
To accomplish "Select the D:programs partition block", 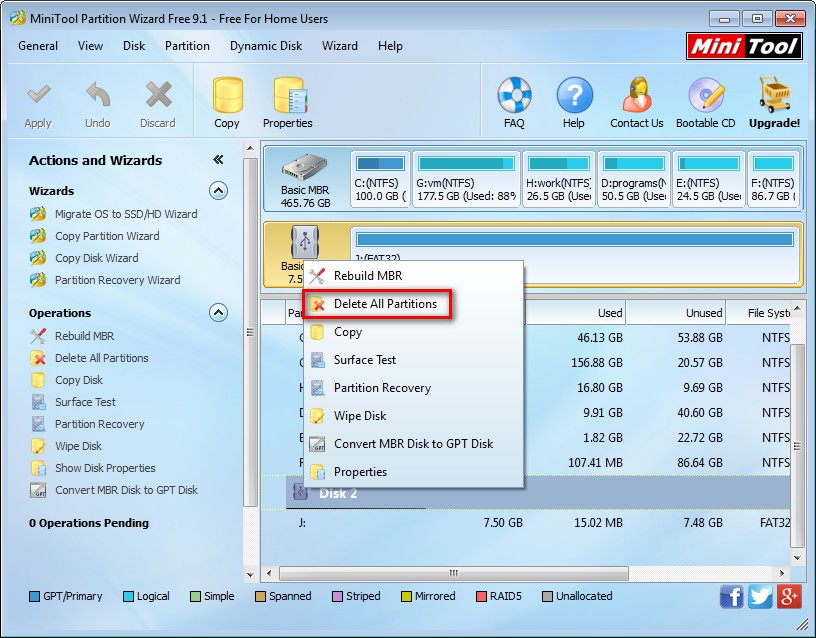I will click(634, 180).
